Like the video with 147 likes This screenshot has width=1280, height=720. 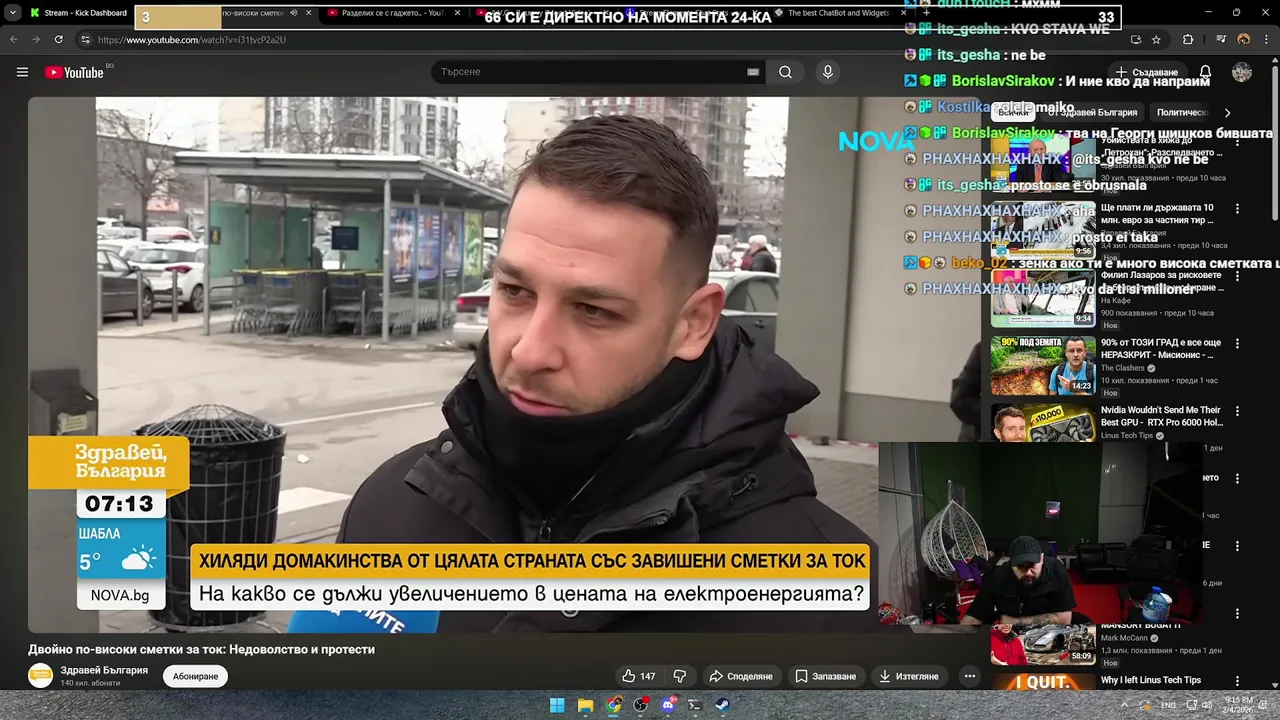tap(638, 676)
